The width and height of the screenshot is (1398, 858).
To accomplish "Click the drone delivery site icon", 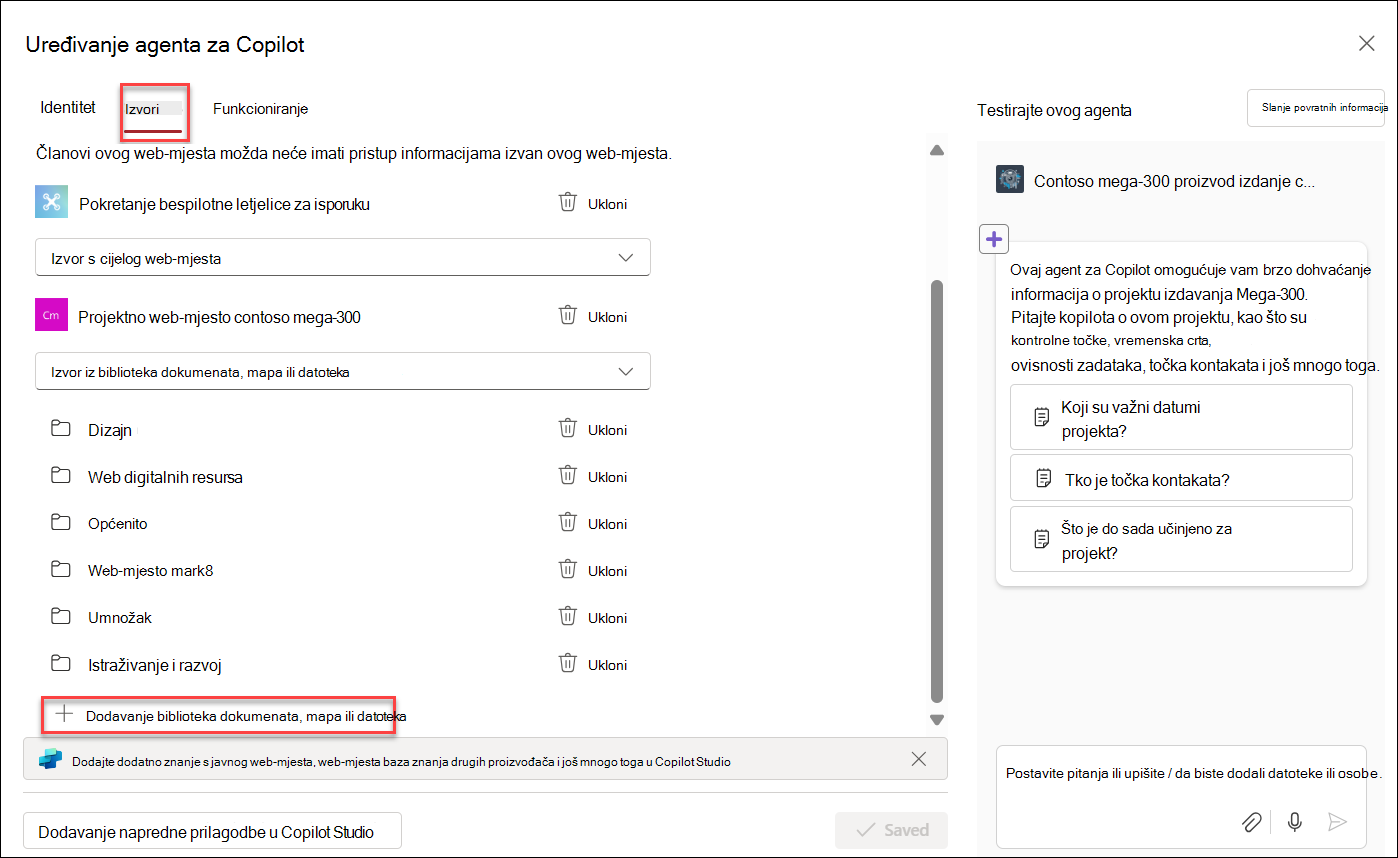I will click(51, 202).
